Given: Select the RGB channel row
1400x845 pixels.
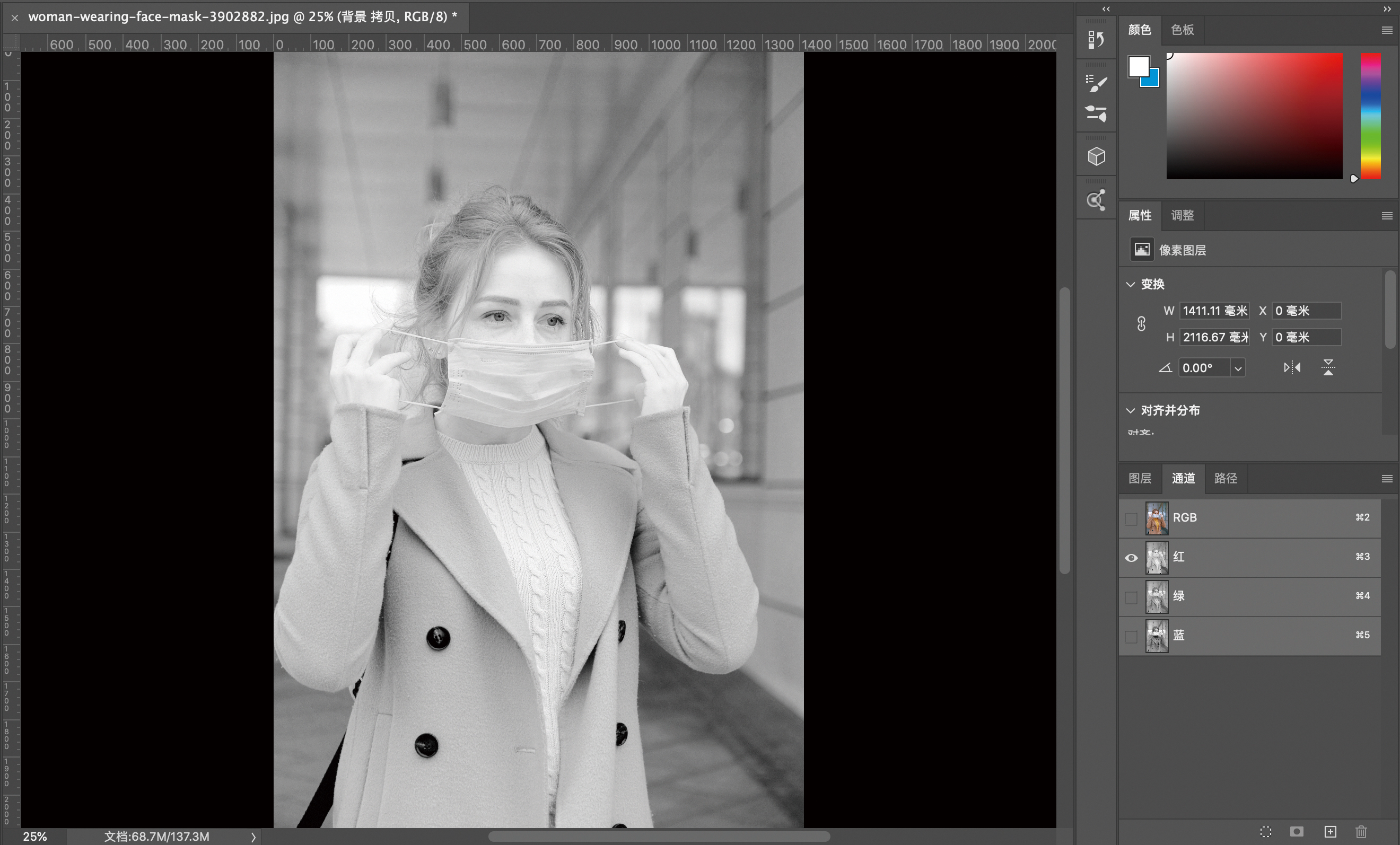Looking at the screenshot, I should 1250,518.
